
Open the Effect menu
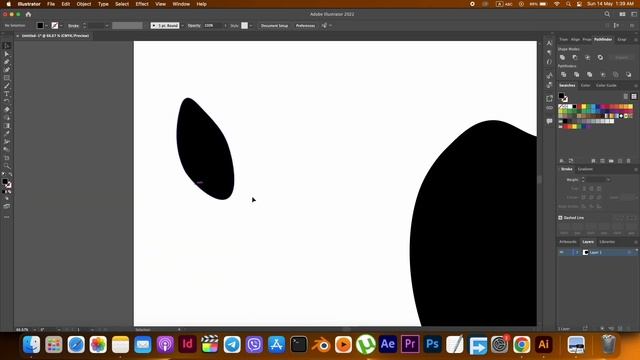142,4
